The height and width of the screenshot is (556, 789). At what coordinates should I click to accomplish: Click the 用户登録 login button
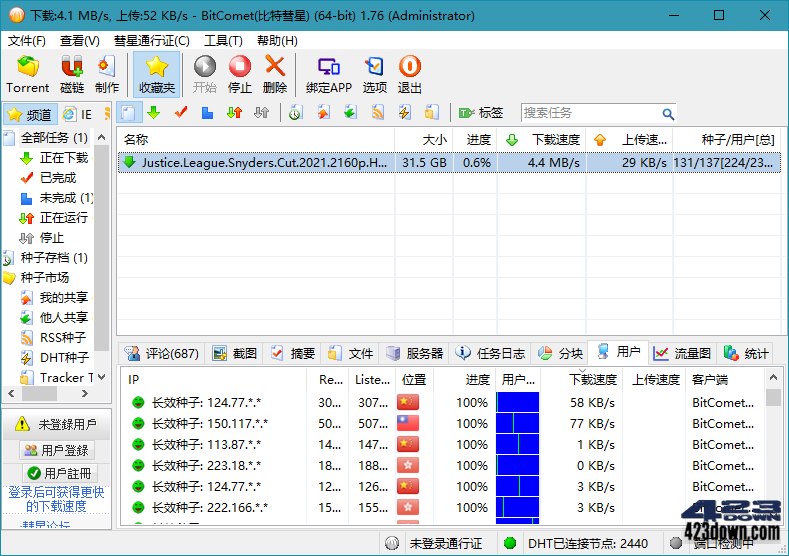[x=57, y=450]
